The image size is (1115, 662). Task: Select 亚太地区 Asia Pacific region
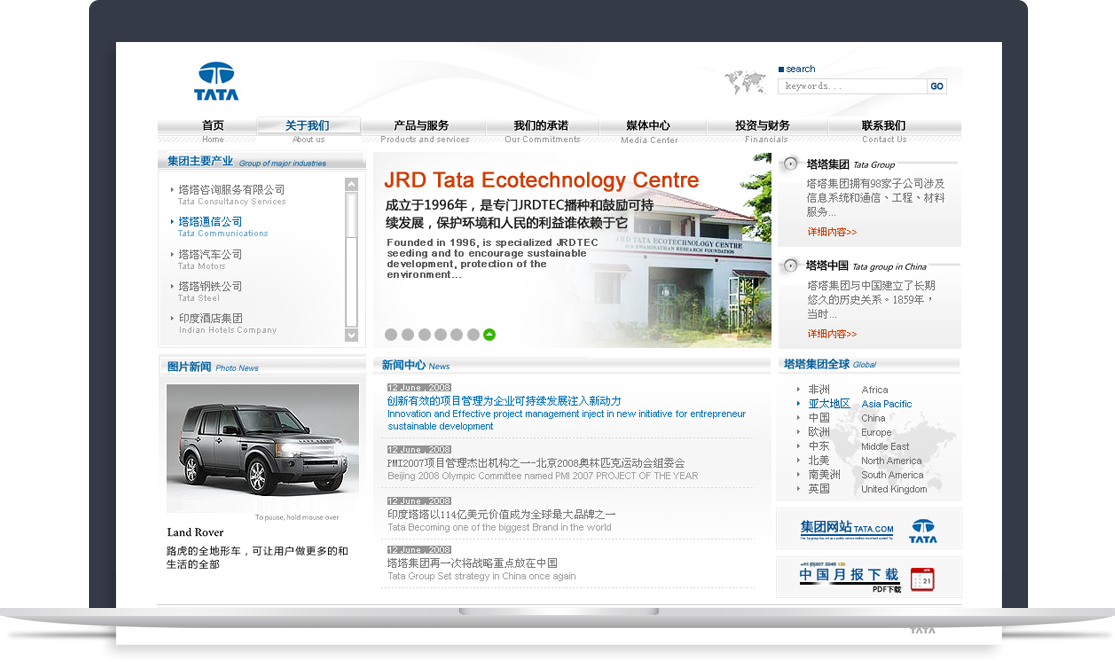click(x=860, y=404)
